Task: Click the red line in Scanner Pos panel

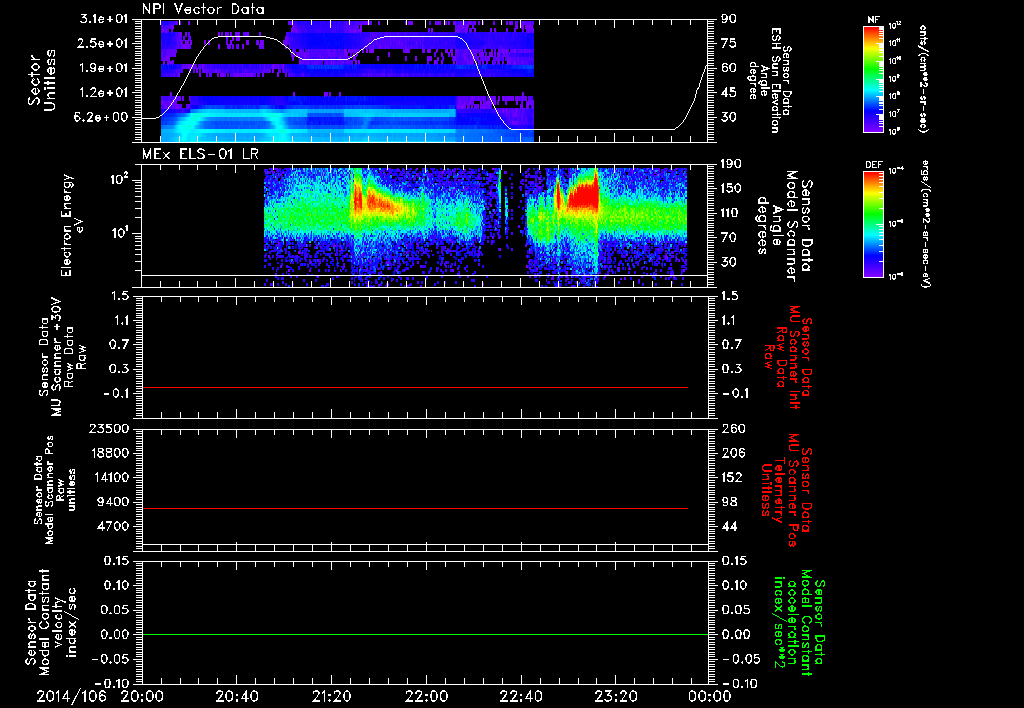Action: click(415, 508)
